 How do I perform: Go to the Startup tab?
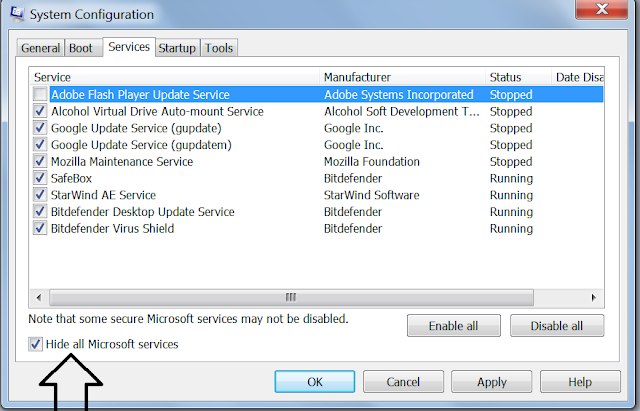177,48
